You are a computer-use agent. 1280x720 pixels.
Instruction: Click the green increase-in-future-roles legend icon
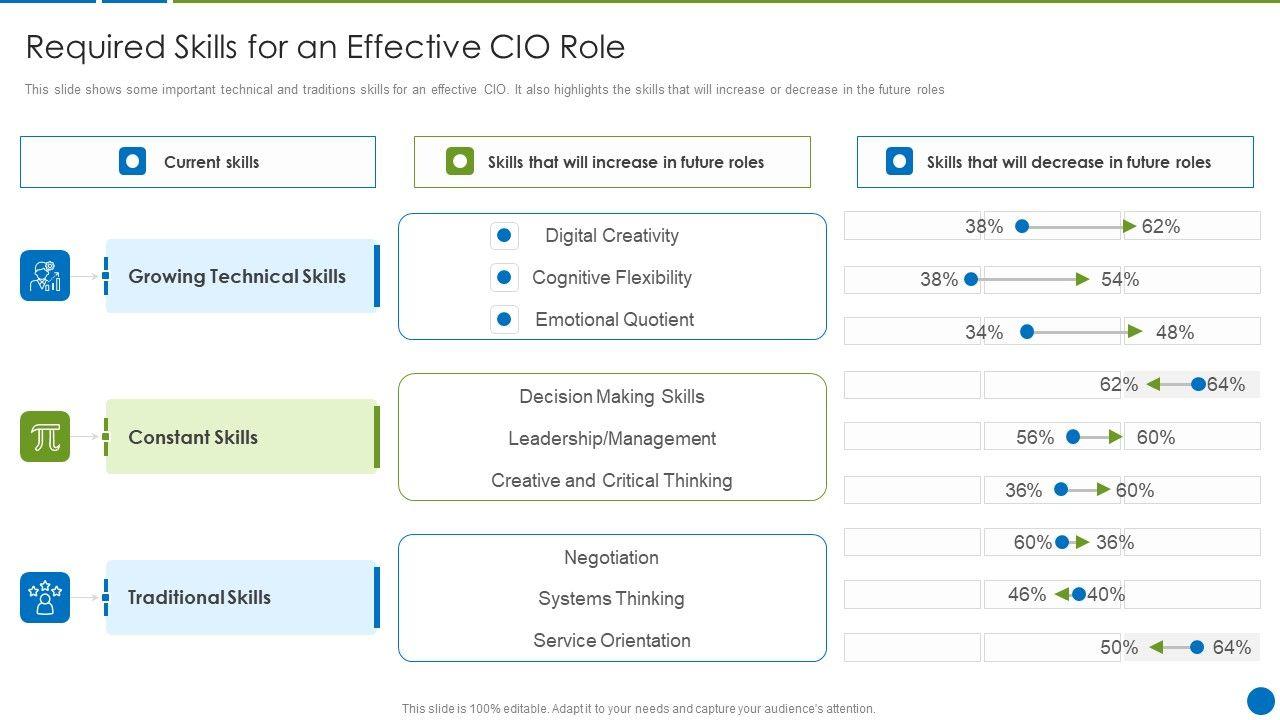459,162
